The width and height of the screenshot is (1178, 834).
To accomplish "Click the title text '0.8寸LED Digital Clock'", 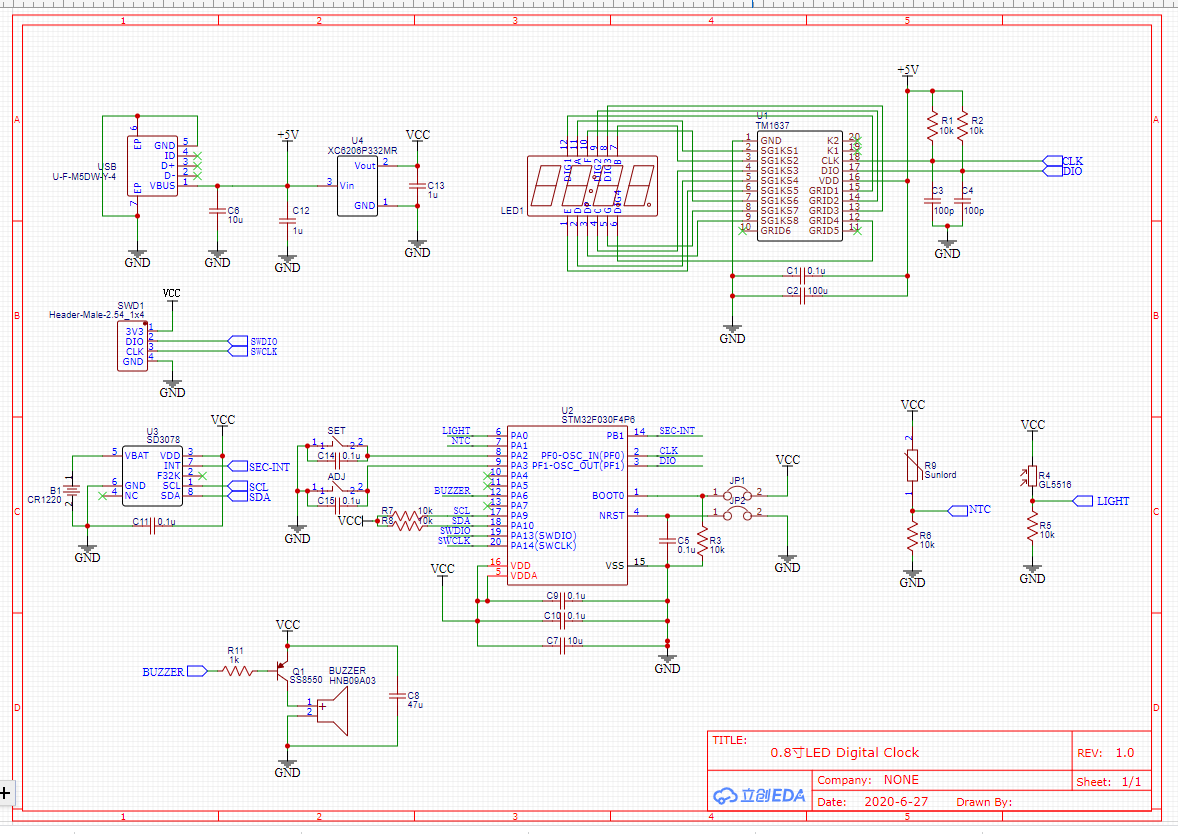I will (x=844, y=753).
